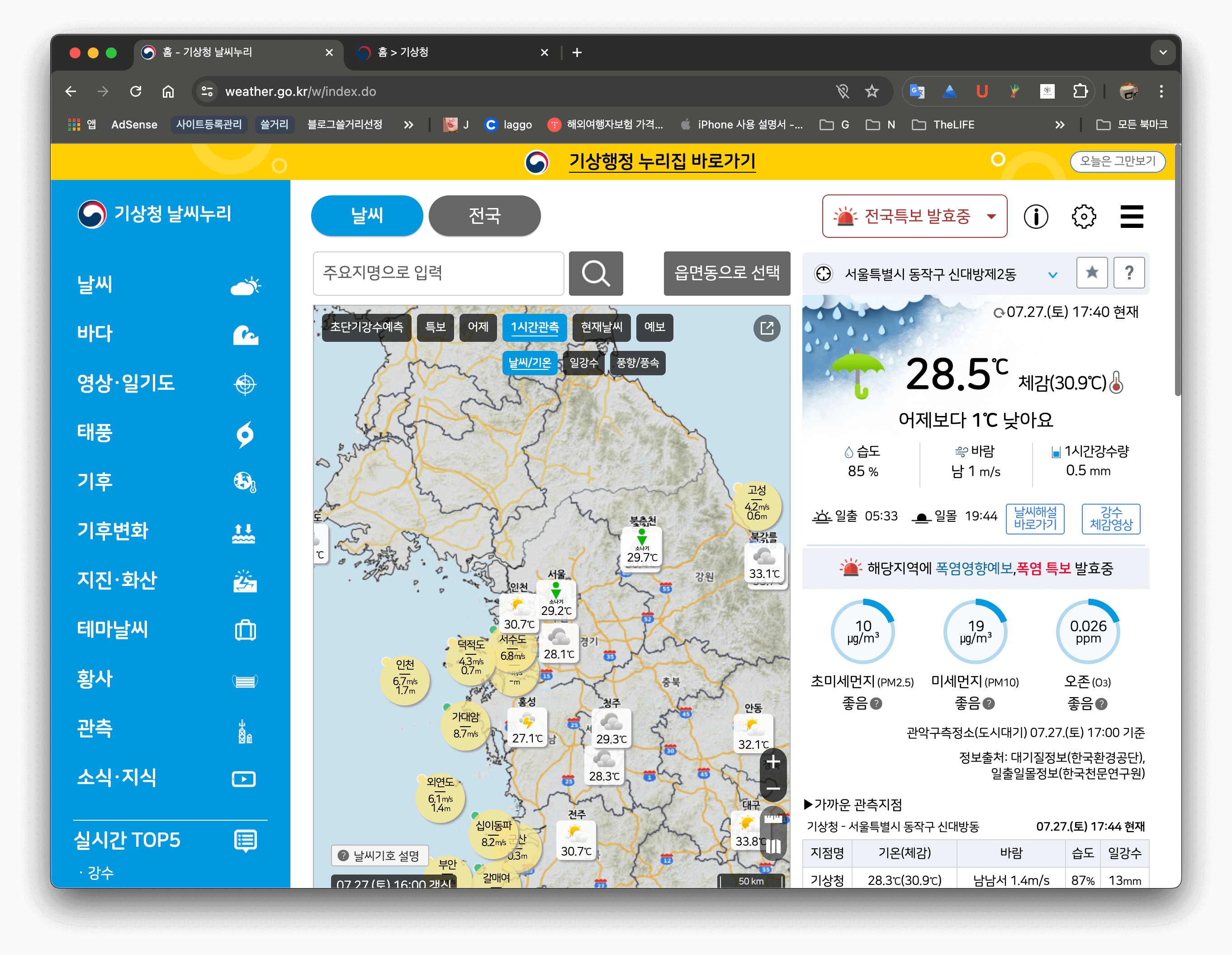Add location to favorites star icon
This screenshot has height=955, width=1232.
[1091, 273]
